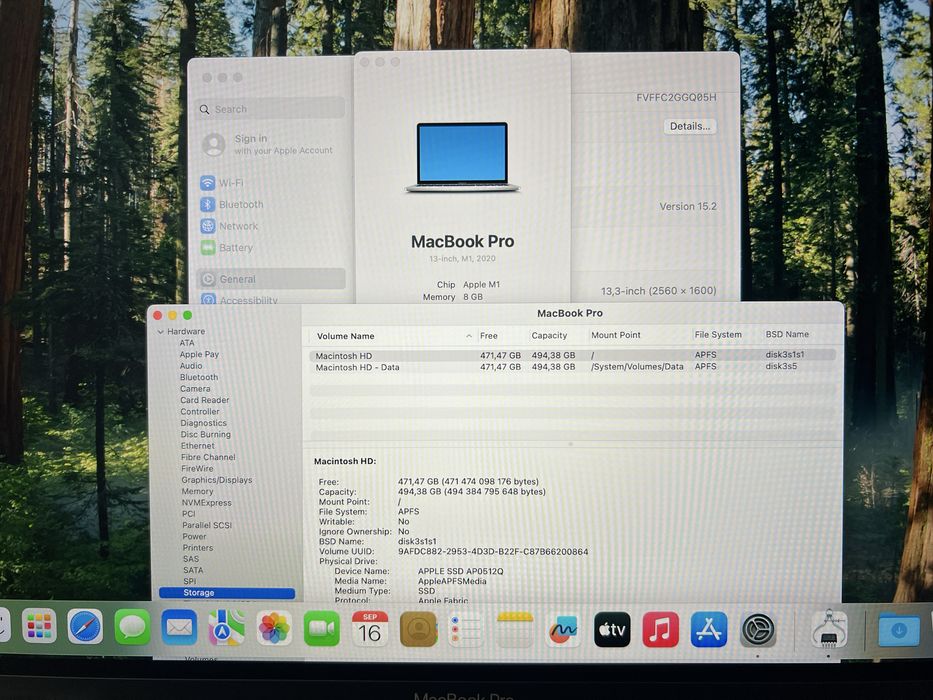Collapse the Hardware tree in System Information

[161, 332]
